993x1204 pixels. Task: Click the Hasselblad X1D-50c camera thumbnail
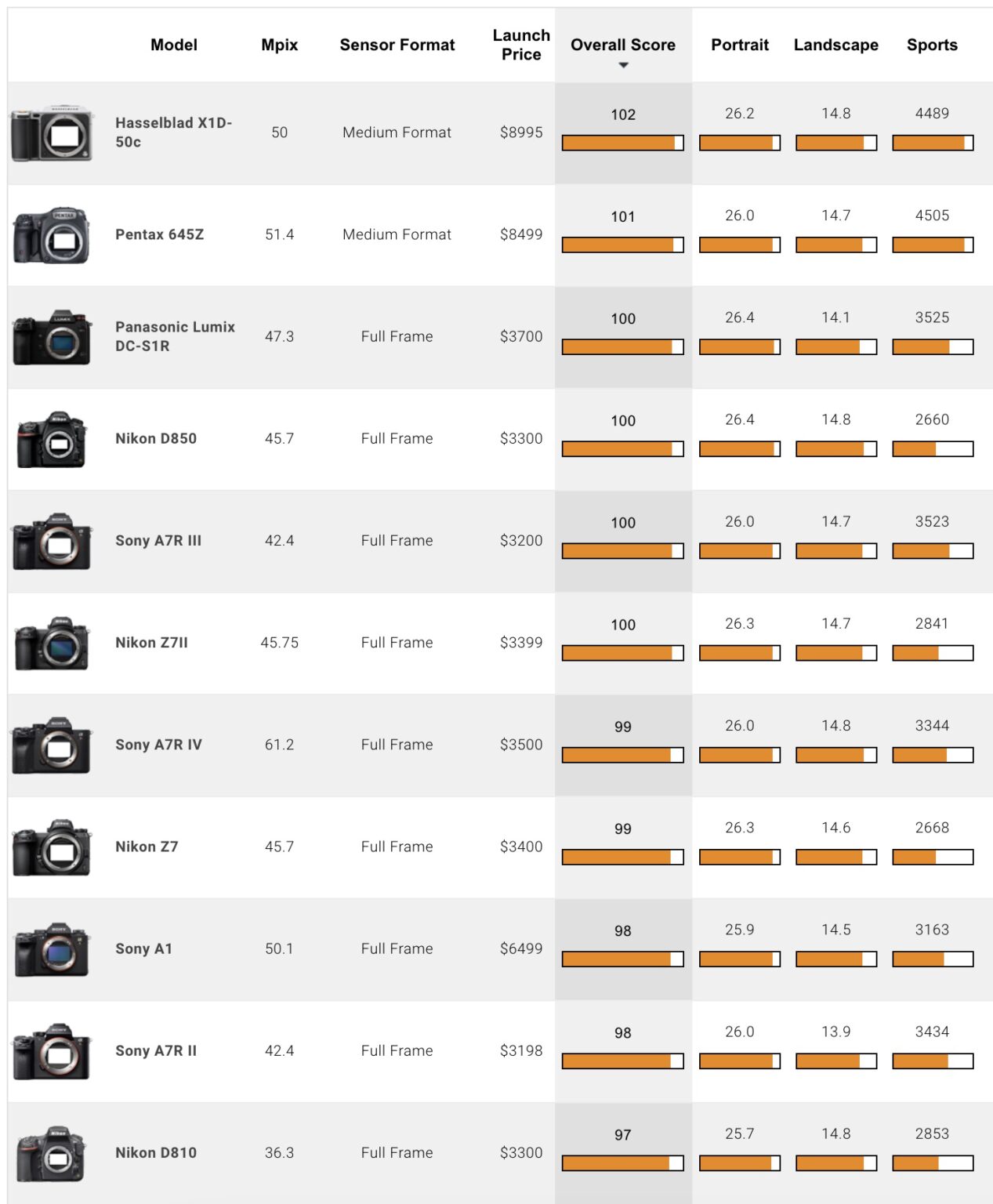(x=52, y=133)
